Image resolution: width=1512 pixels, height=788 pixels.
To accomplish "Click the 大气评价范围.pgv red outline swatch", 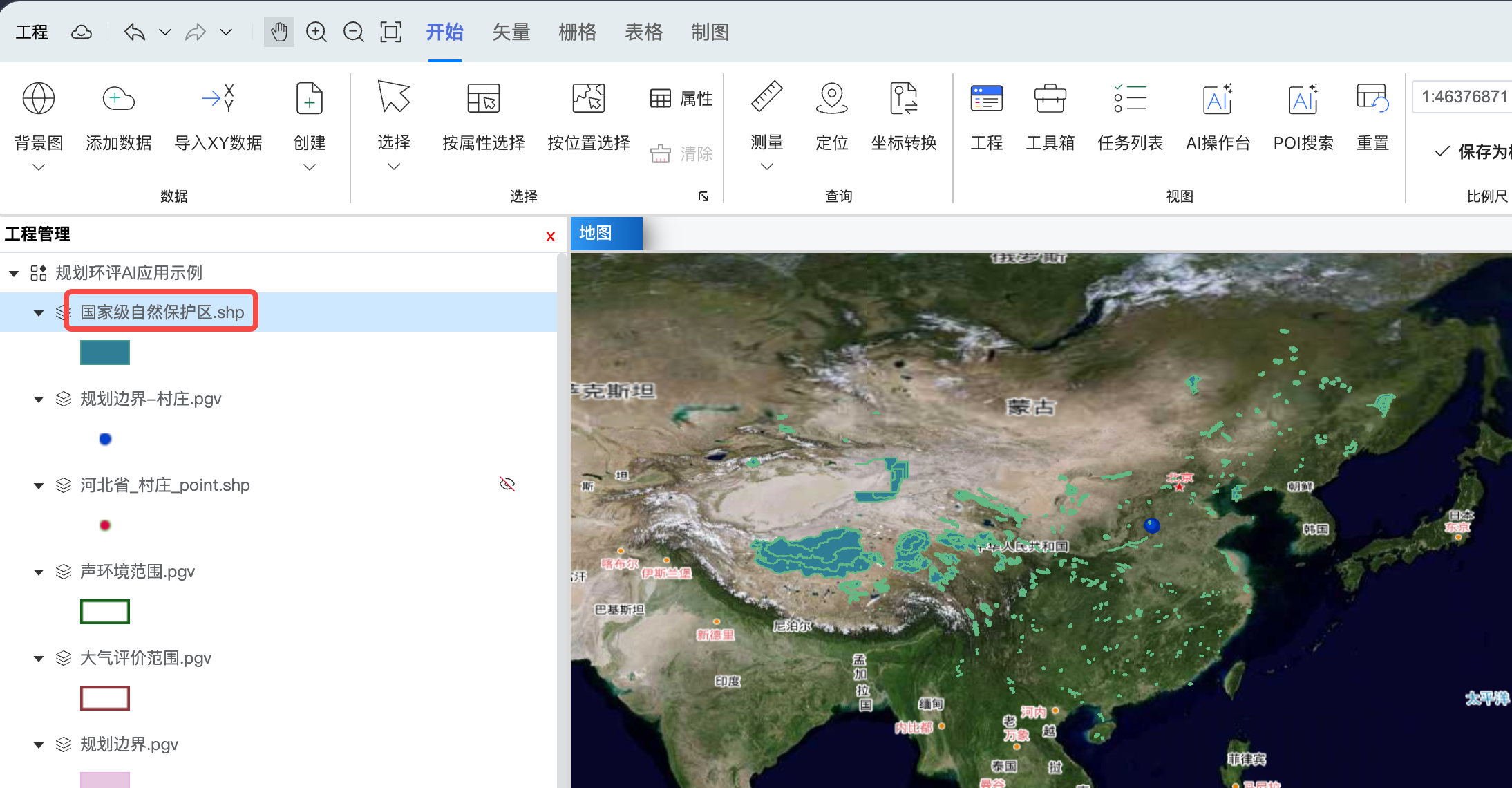I will (x=105, y=698).
